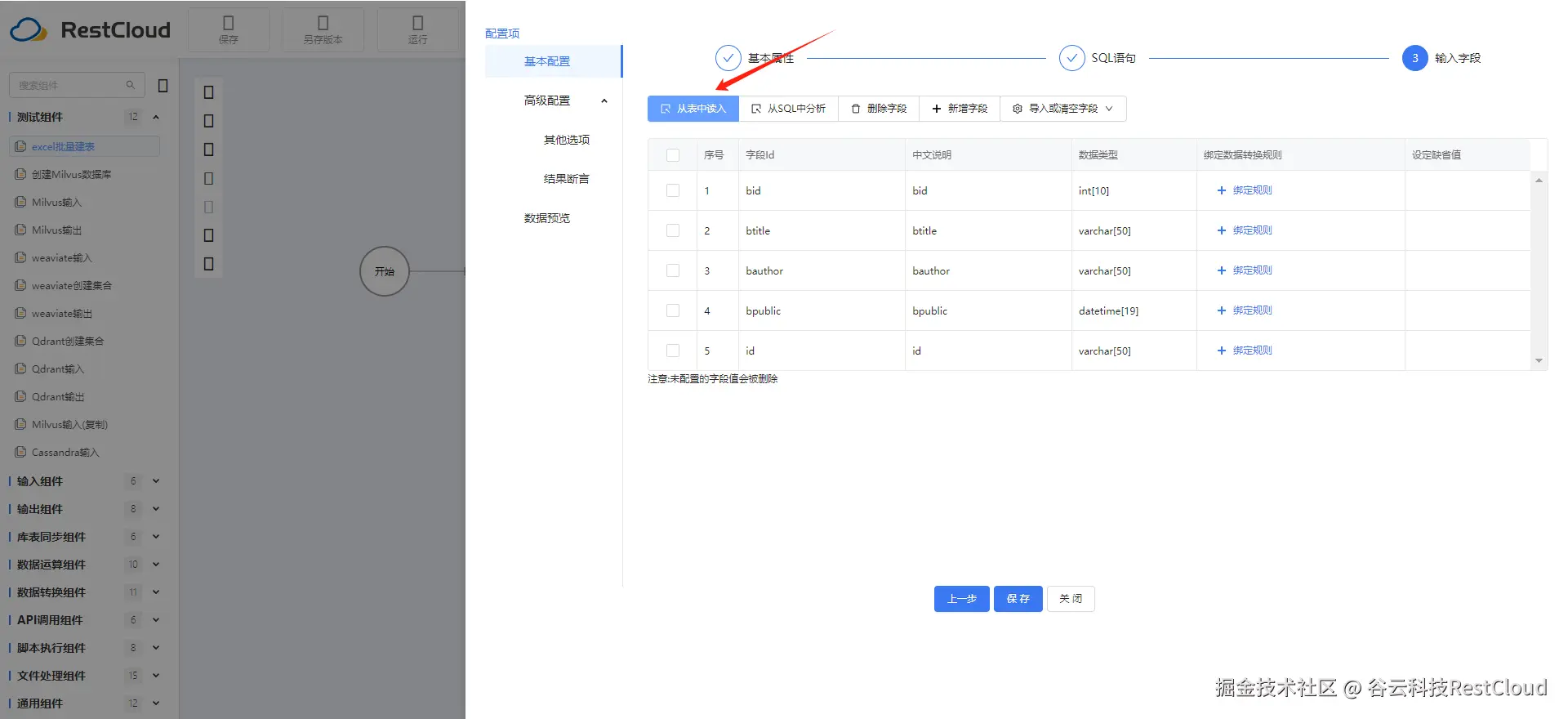The height and width of the screenshot is (719, 1568).
Task: Select weaviate输出 component icon
Action: 20,313
